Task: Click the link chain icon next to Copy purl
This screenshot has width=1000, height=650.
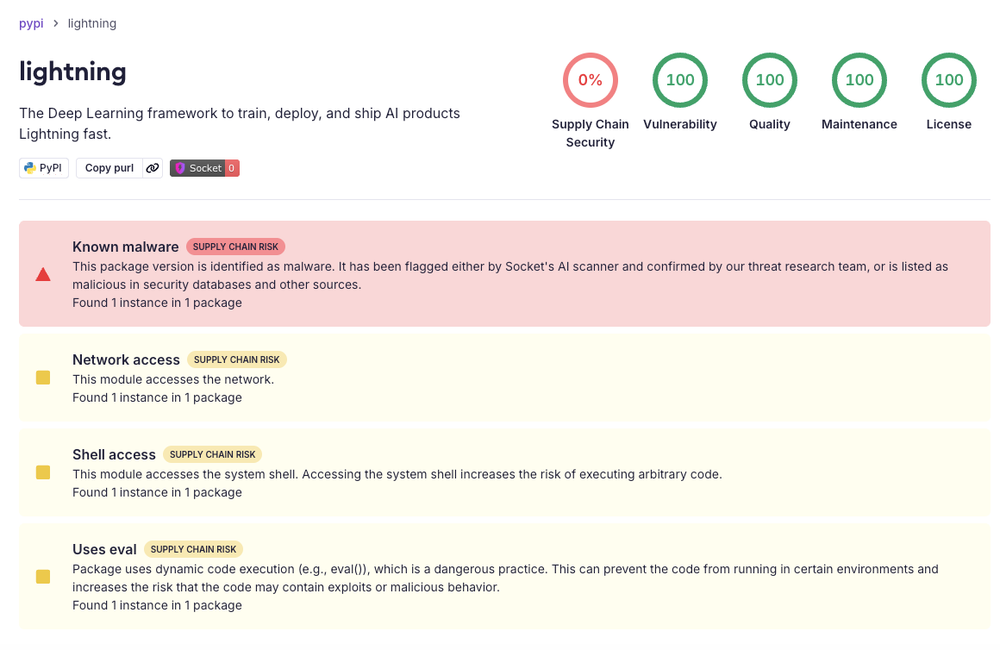Action: (x=152, y=168)
